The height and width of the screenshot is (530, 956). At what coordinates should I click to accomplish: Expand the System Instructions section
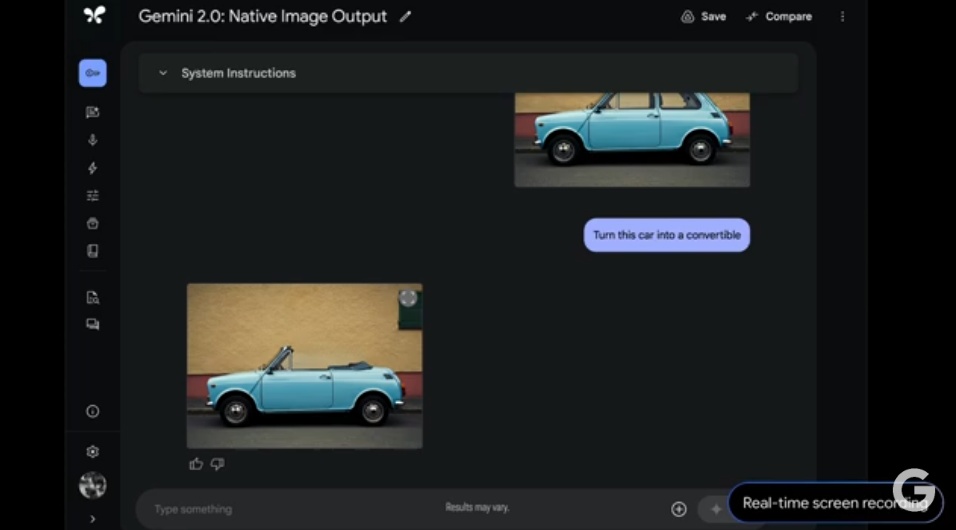tap(162, 73)
